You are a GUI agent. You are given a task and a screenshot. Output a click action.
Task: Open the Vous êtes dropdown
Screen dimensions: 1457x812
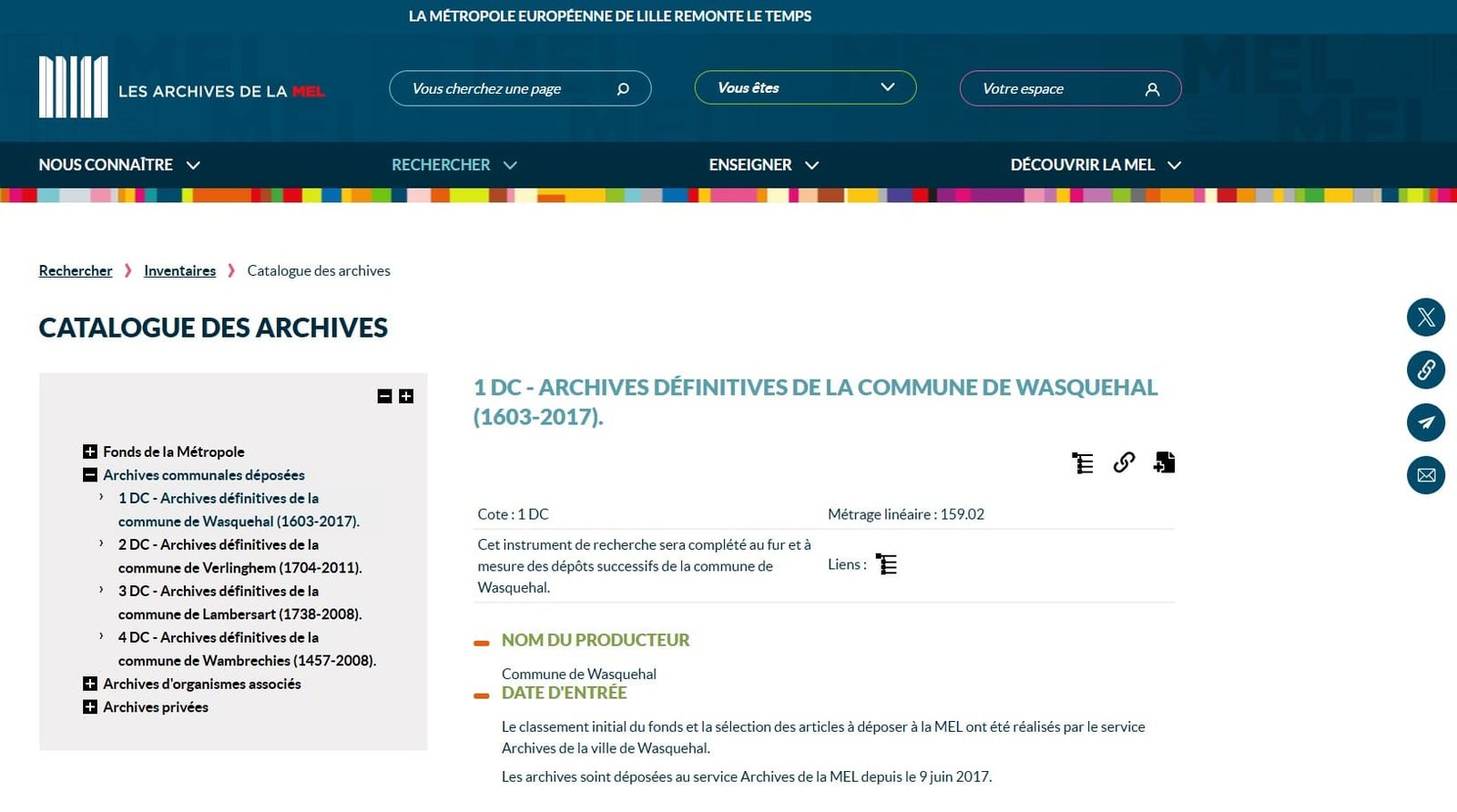click(x=805, y=87)
